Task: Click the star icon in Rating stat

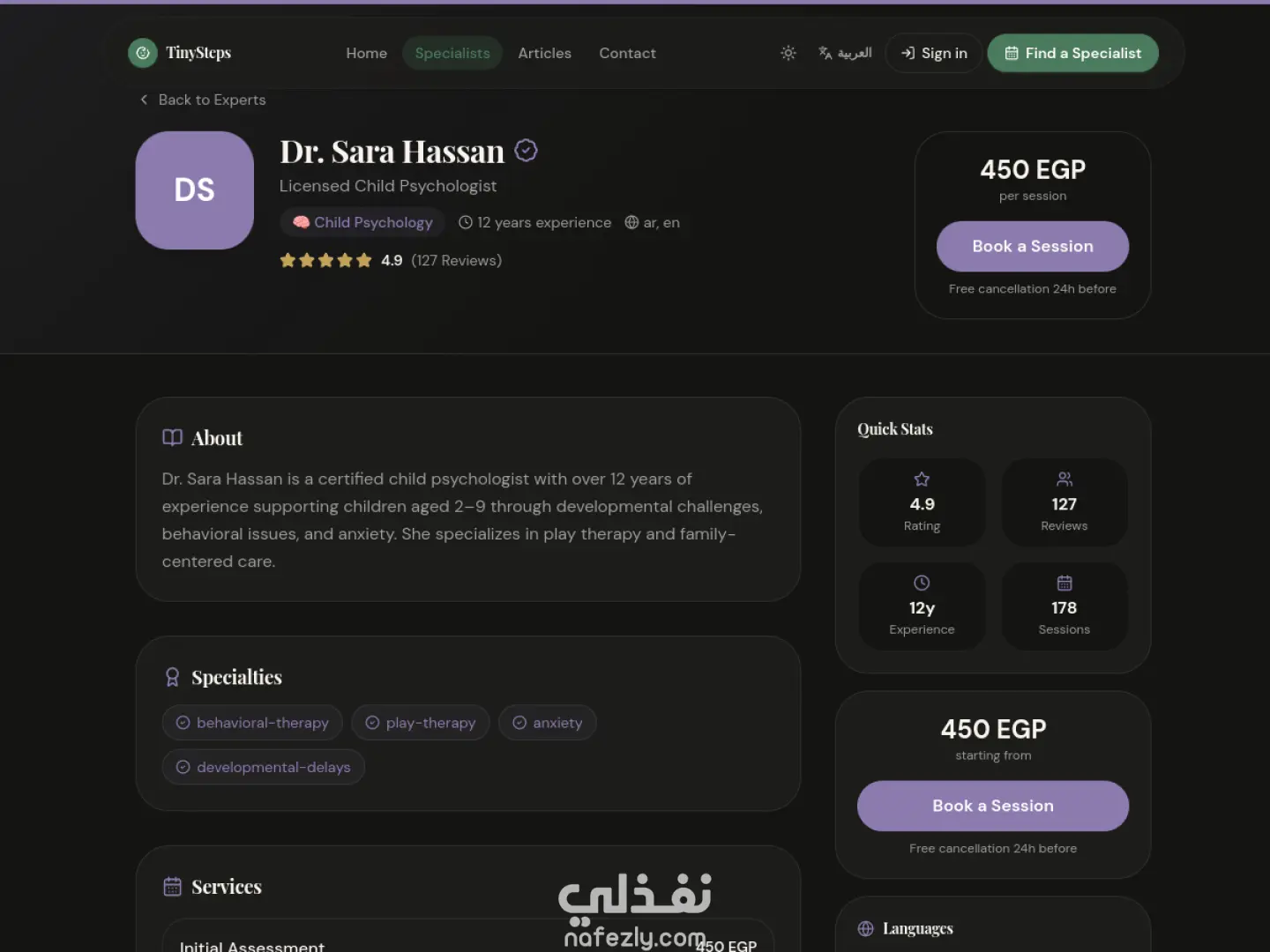Action: 922,480
